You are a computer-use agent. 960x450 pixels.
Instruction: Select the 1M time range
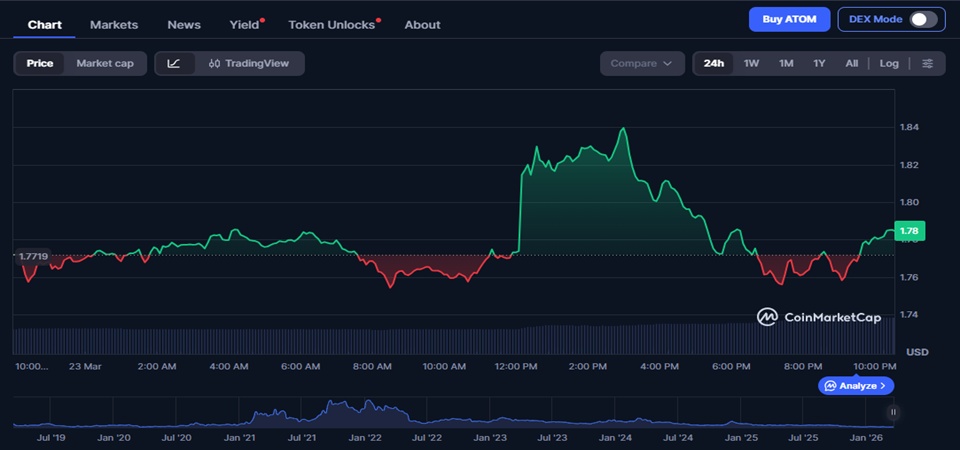[x=786, y=64]
